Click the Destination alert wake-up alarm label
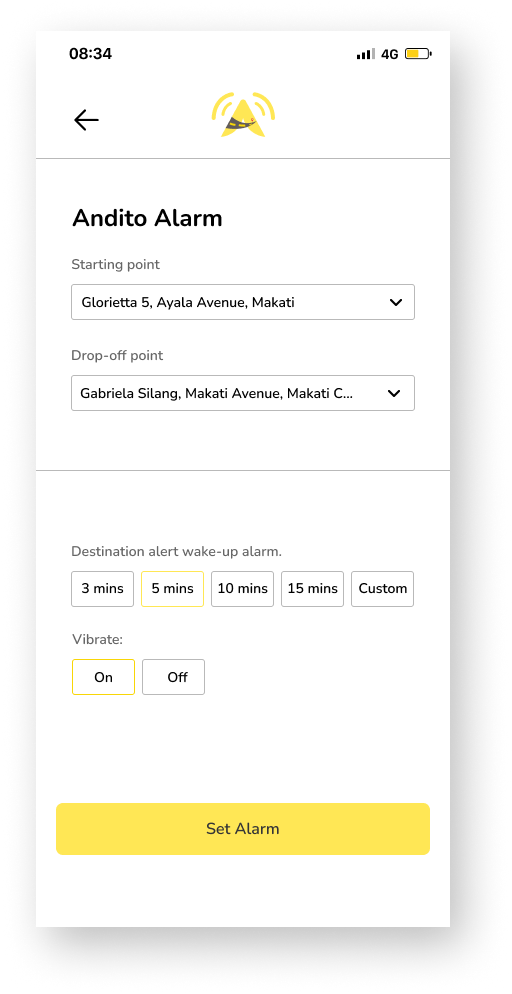 (177, 552)
